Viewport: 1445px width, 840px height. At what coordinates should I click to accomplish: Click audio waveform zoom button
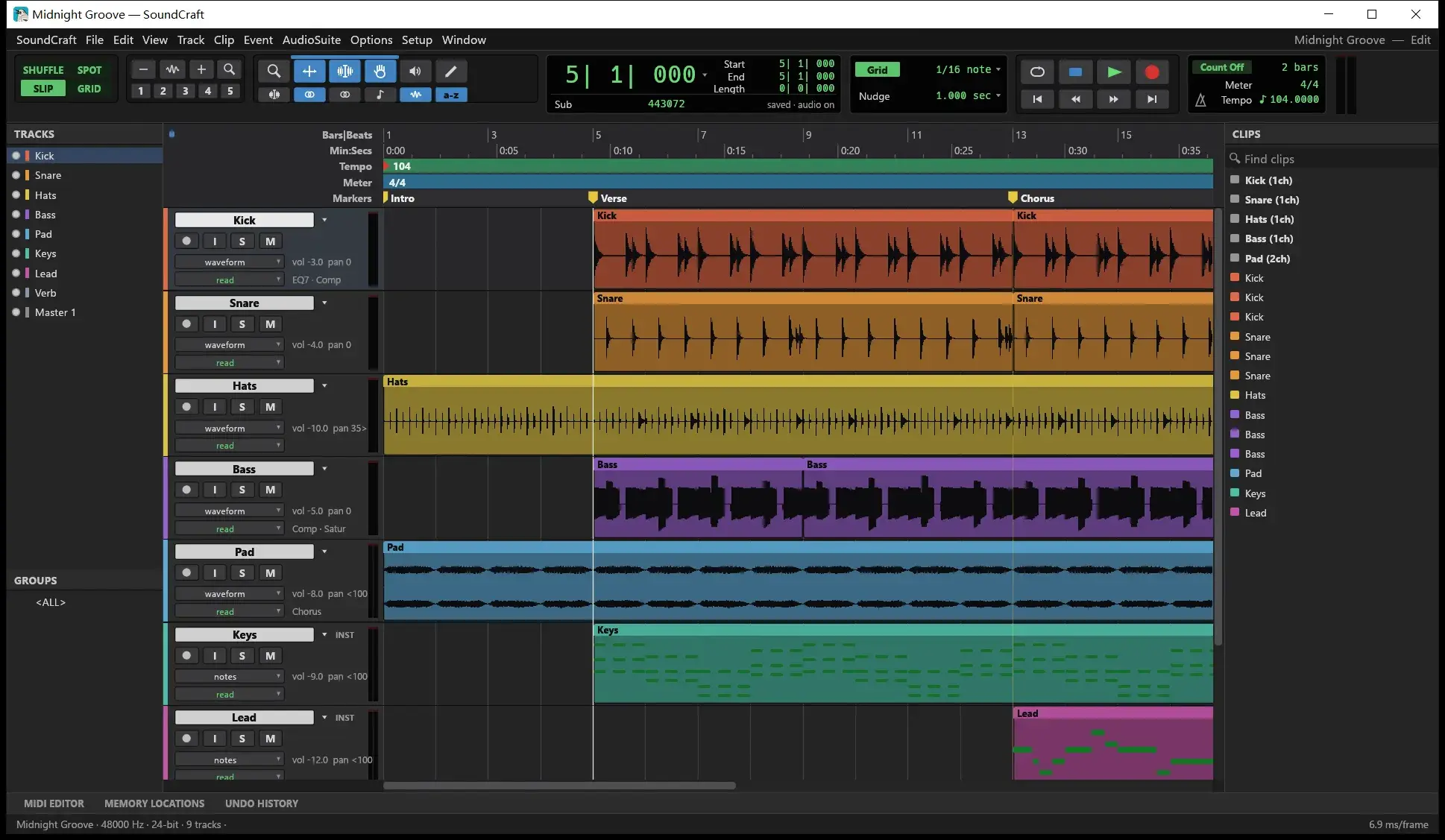point(172,69)
